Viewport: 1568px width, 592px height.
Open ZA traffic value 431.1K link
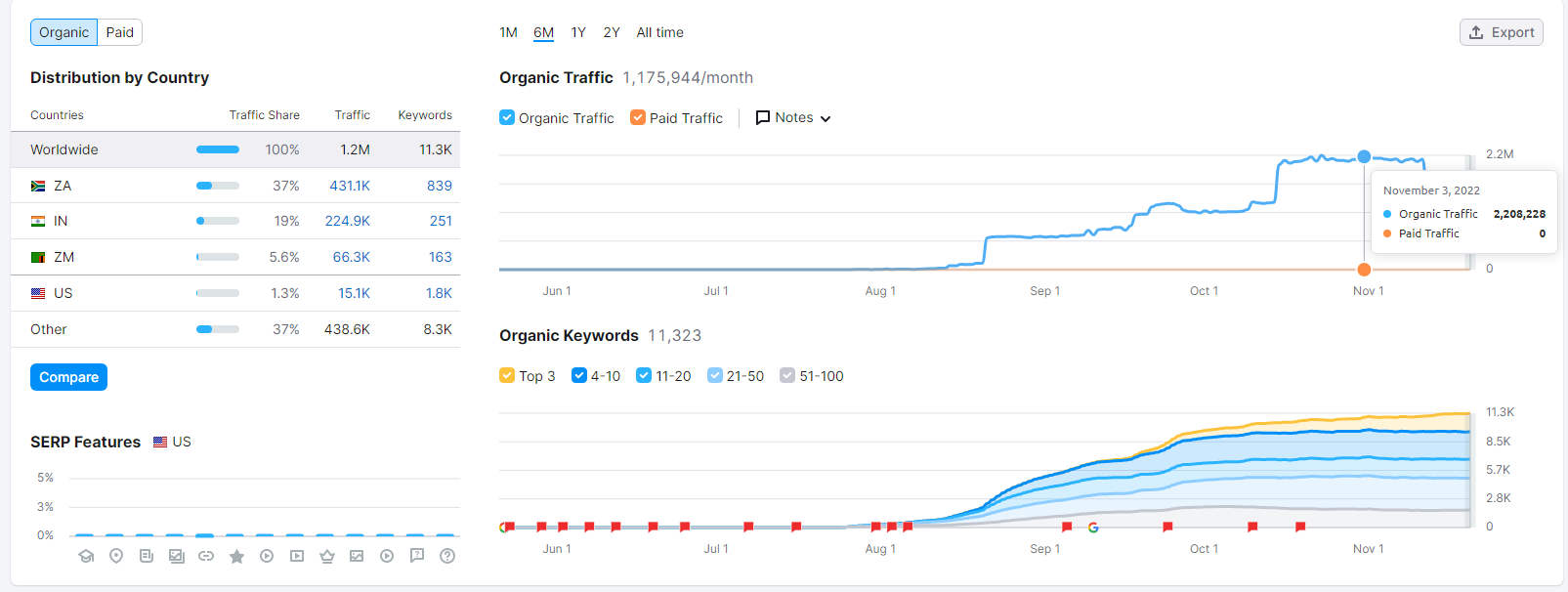click(x=350, y=186)
